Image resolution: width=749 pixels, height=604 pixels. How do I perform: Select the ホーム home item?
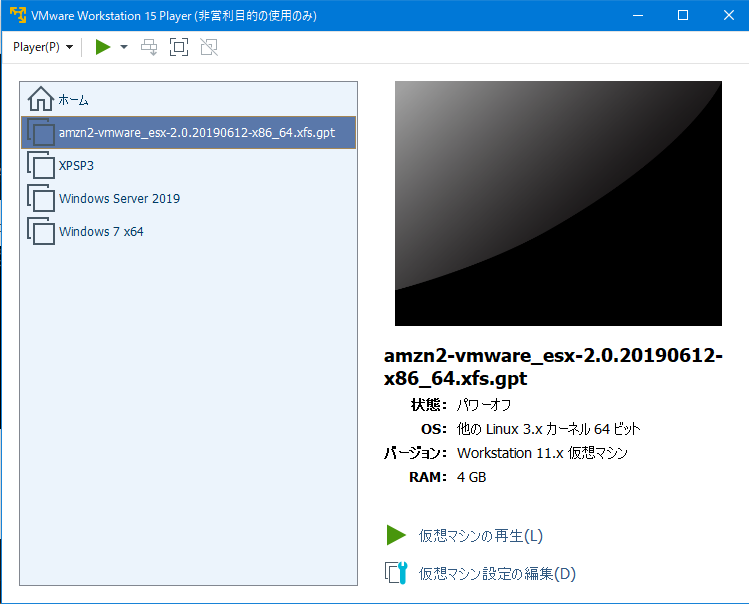click(189, 99)
